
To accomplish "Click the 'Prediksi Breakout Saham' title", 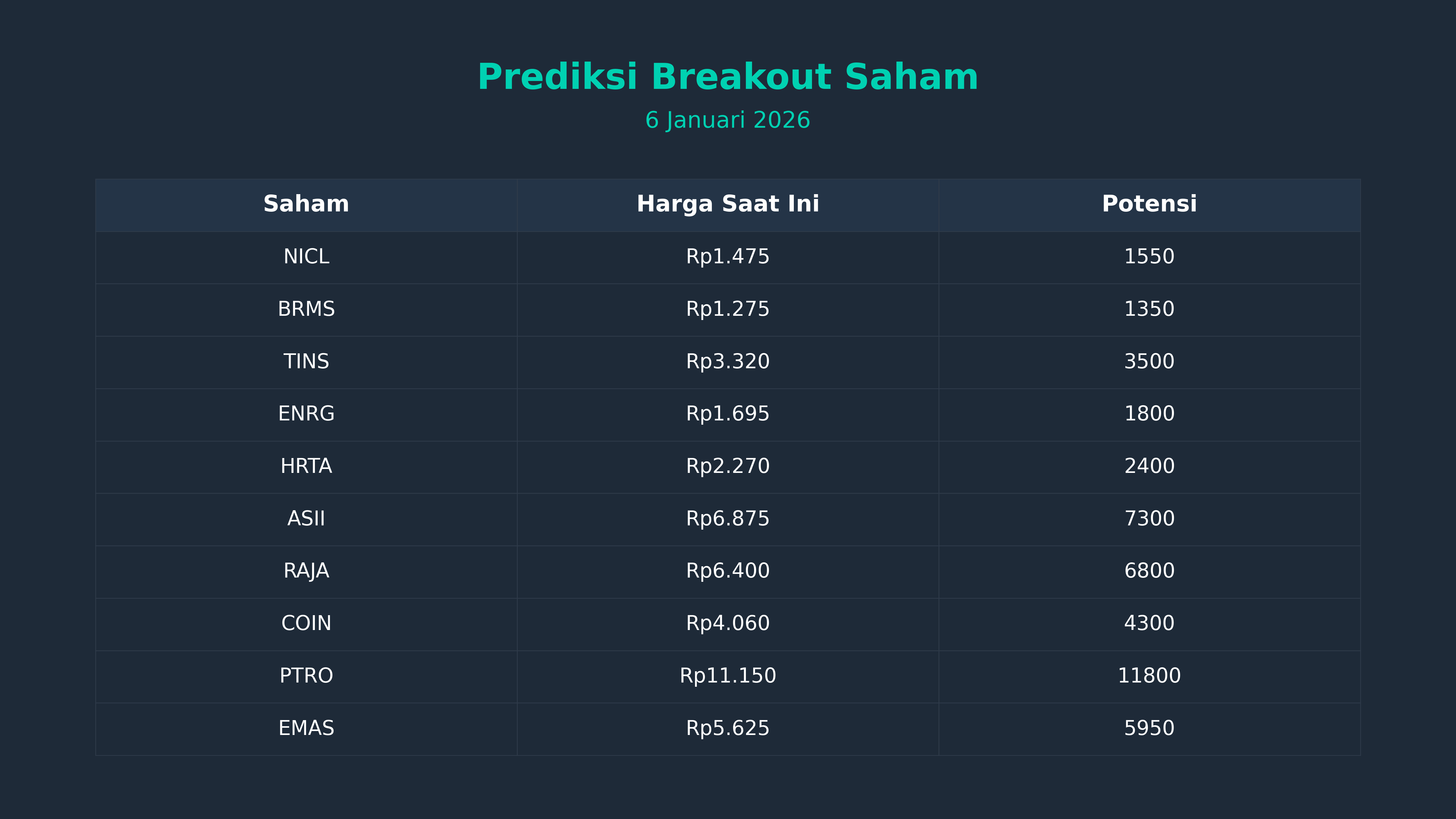I will click(x=727, y=77).
